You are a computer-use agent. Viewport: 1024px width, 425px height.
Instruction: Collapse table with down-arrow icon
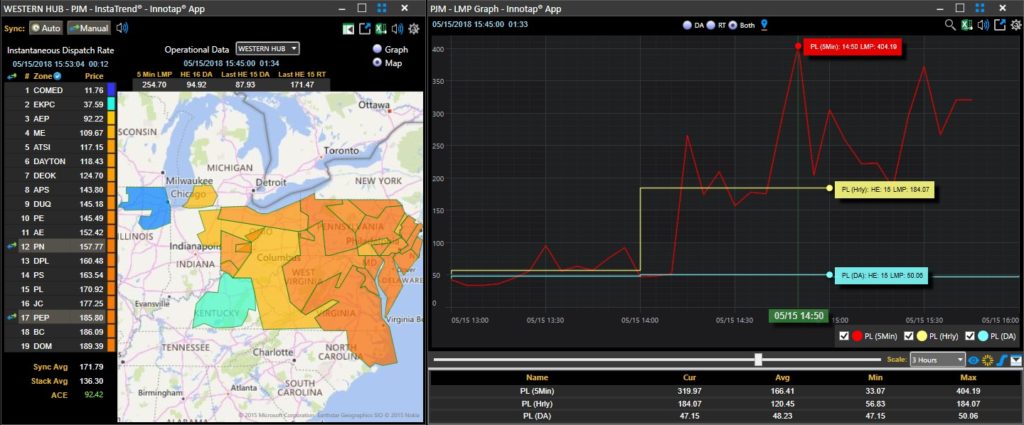pyautogui.click(x=1017, y=360)
